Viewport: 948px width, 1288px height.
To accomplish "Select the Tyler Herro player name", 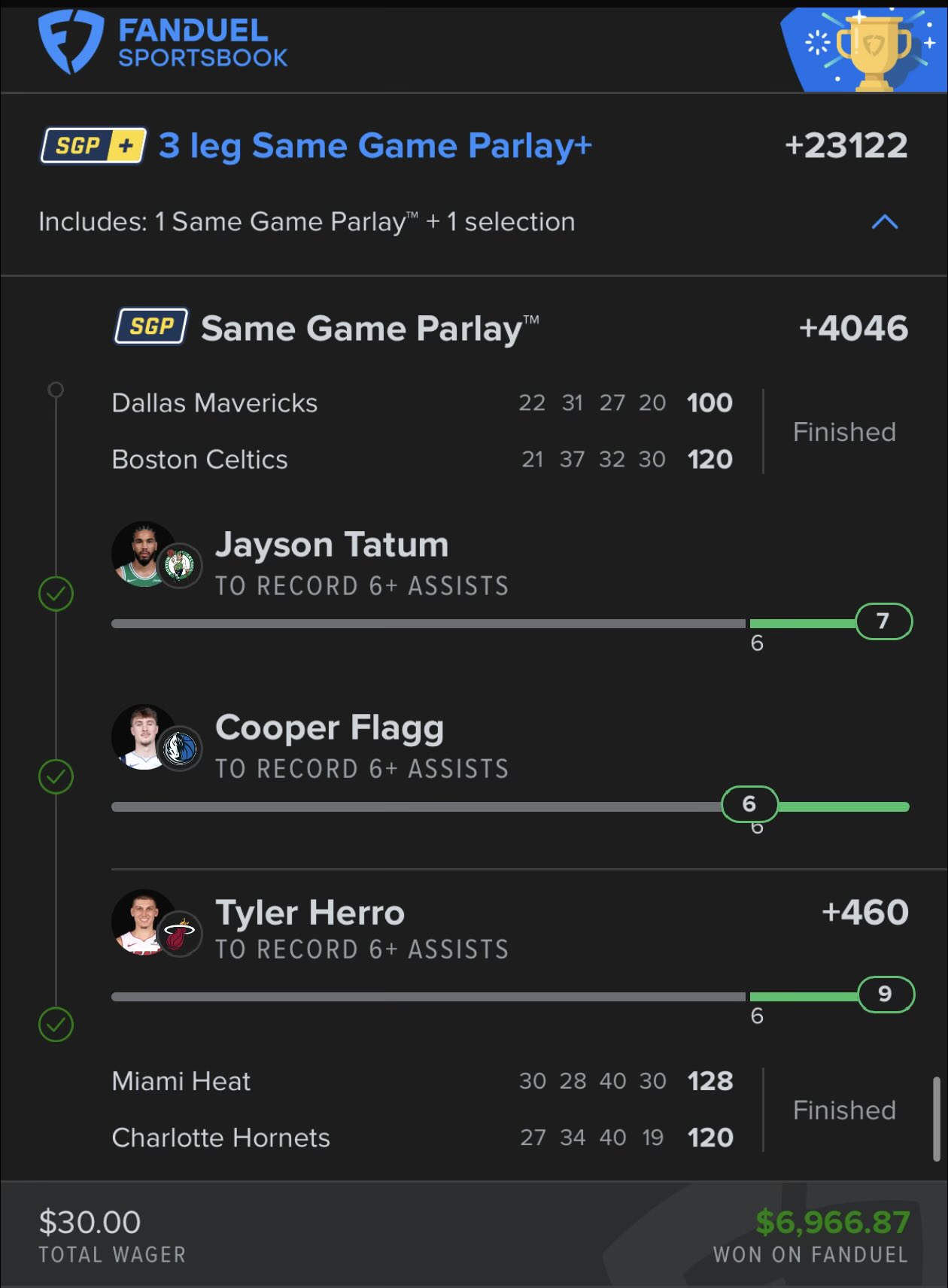I will pyautogui.click(x=310, y=913).
